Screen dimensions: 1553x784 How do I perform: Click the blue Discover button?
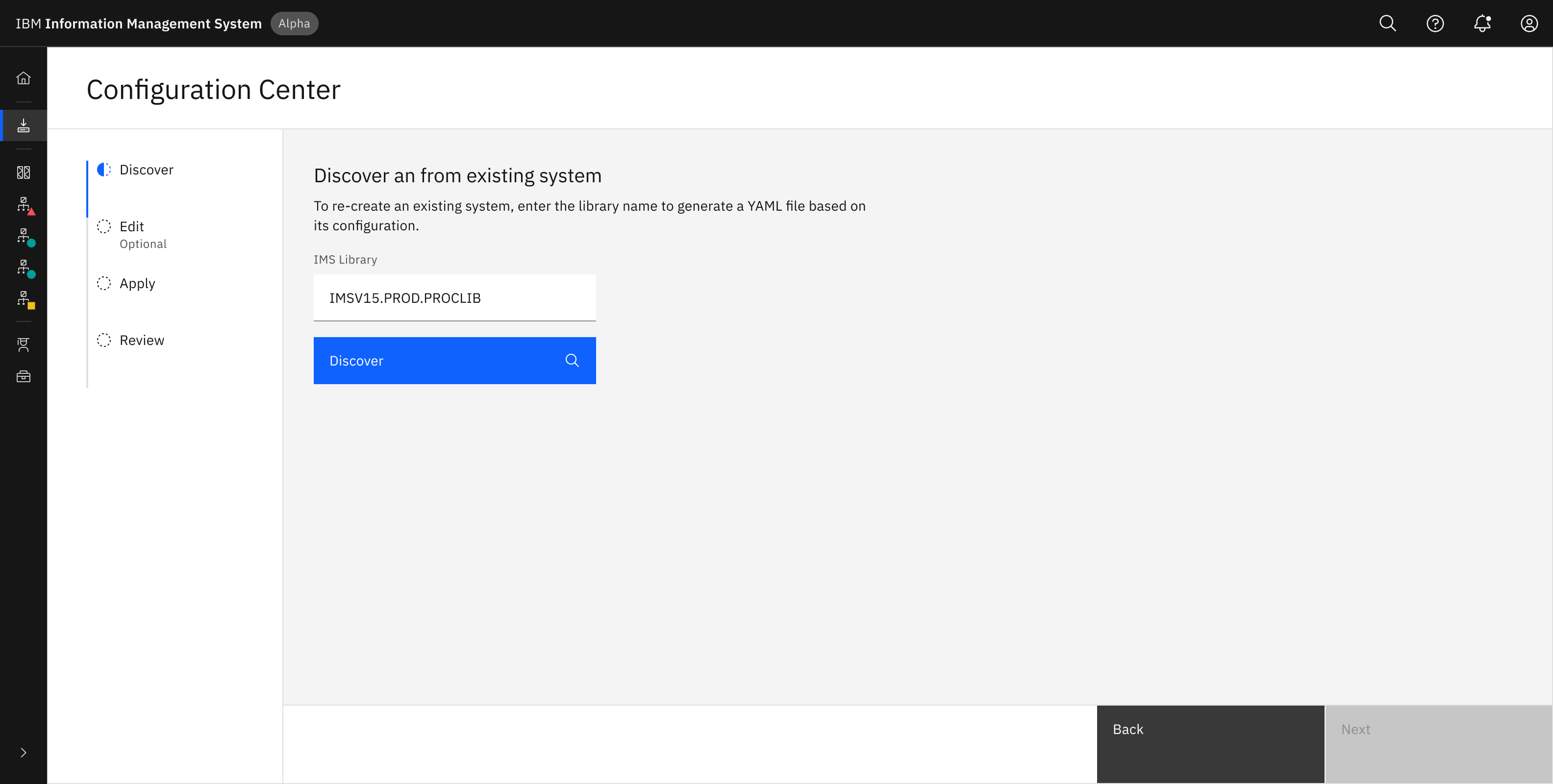(454, 360)
